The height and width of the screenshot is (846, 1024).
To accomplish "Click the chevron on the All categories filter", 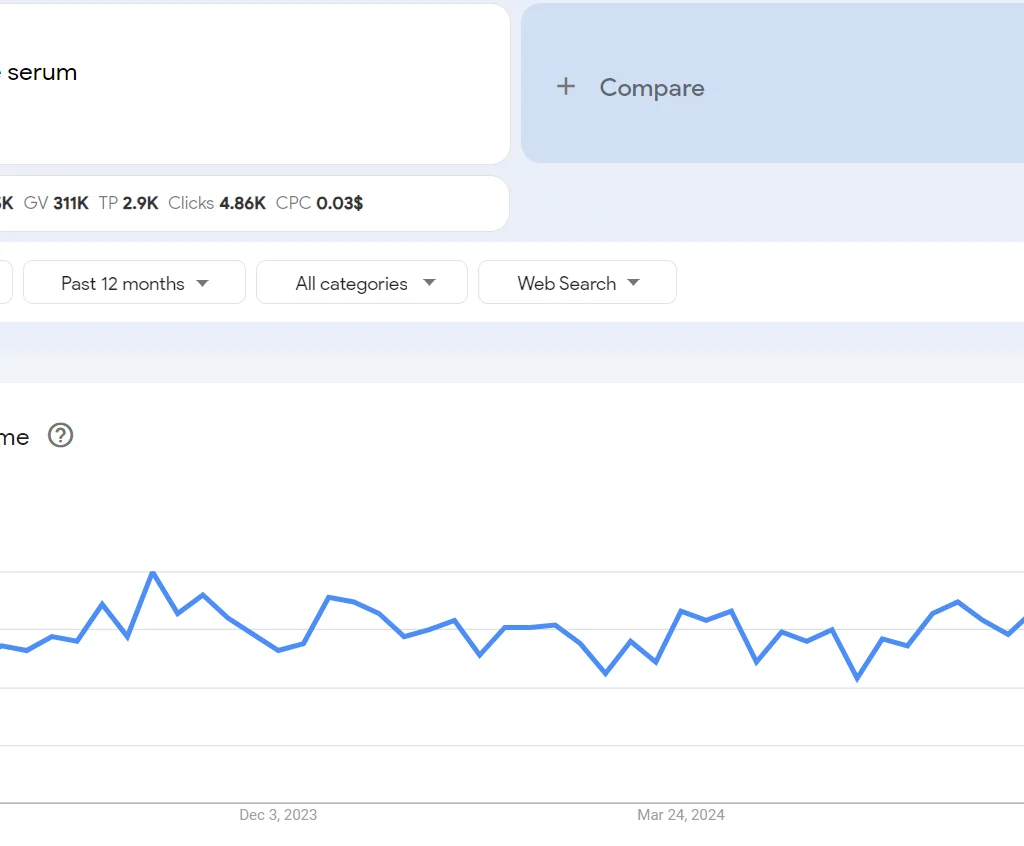I will [429, 283].
